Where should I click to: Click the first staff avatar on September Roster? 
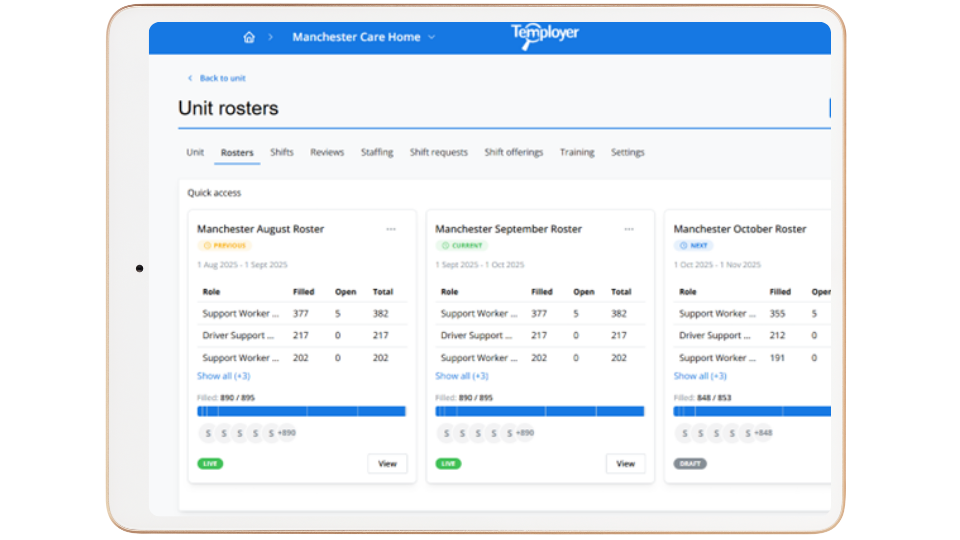pos(446,433)
